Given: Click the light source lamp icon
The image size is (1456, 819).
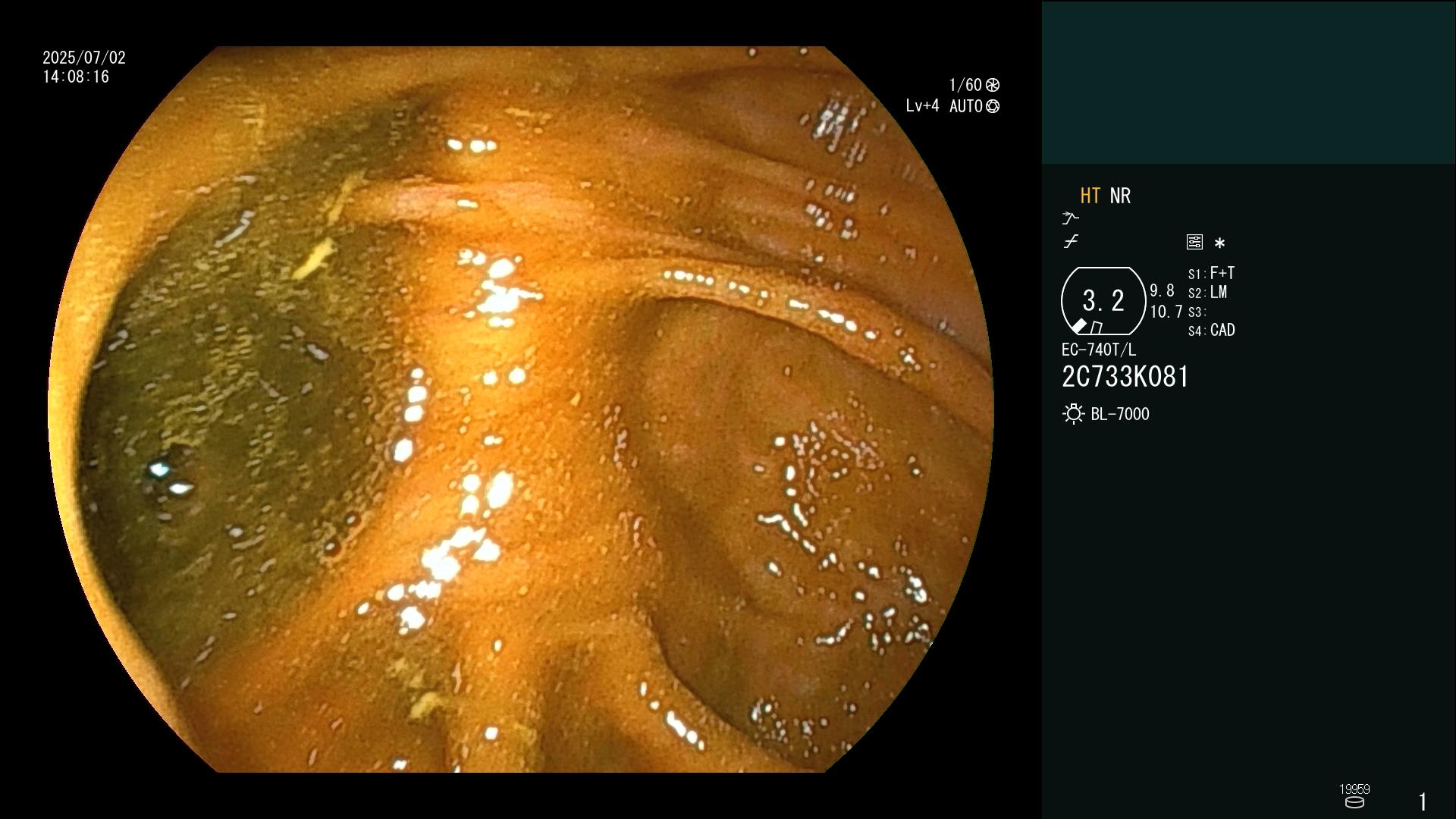Looking at the screenshot, I should [x=1073, y=414].
